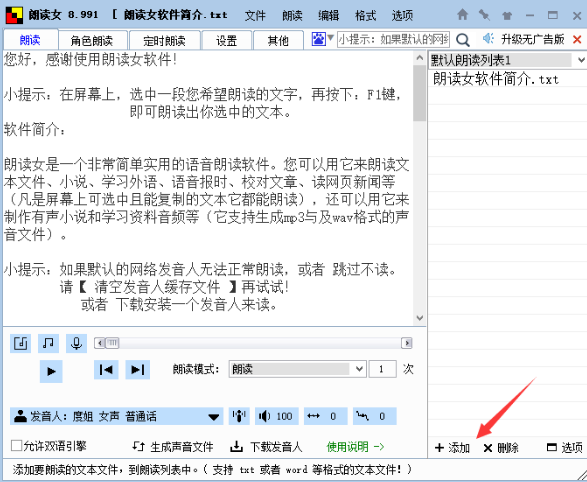Adjust volume control showing 100
The height and width of the screenshot is (482, 587).
[x=277, y=416]
